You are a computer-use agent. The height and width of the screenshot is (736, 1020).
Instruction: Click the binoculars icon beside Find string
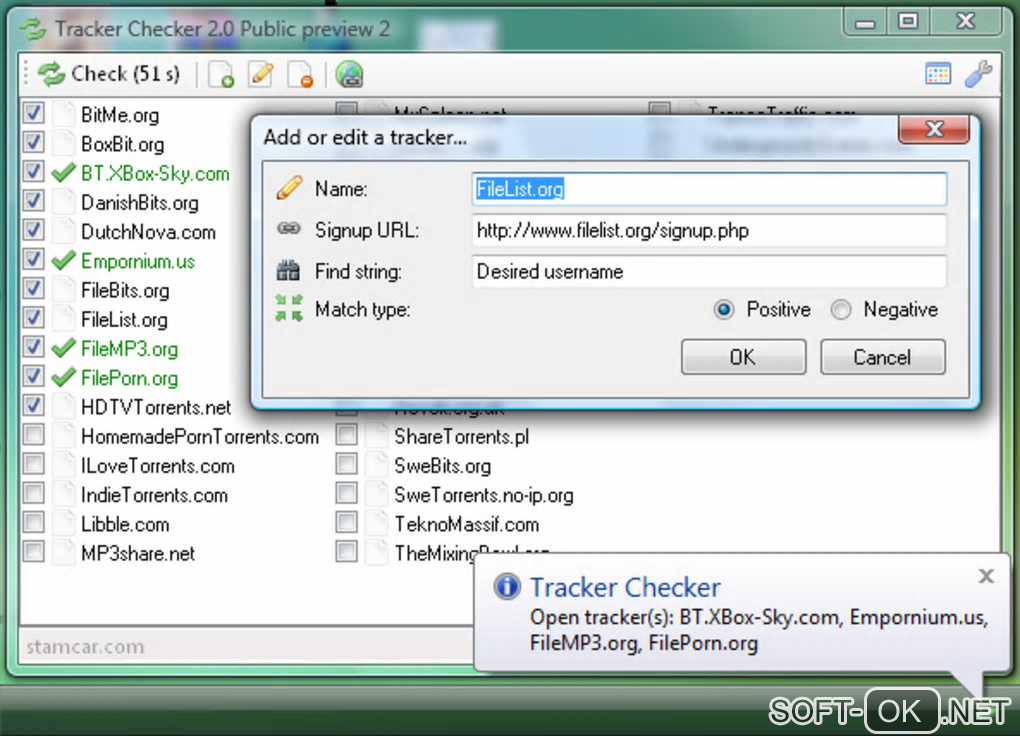tap(288, 270)
